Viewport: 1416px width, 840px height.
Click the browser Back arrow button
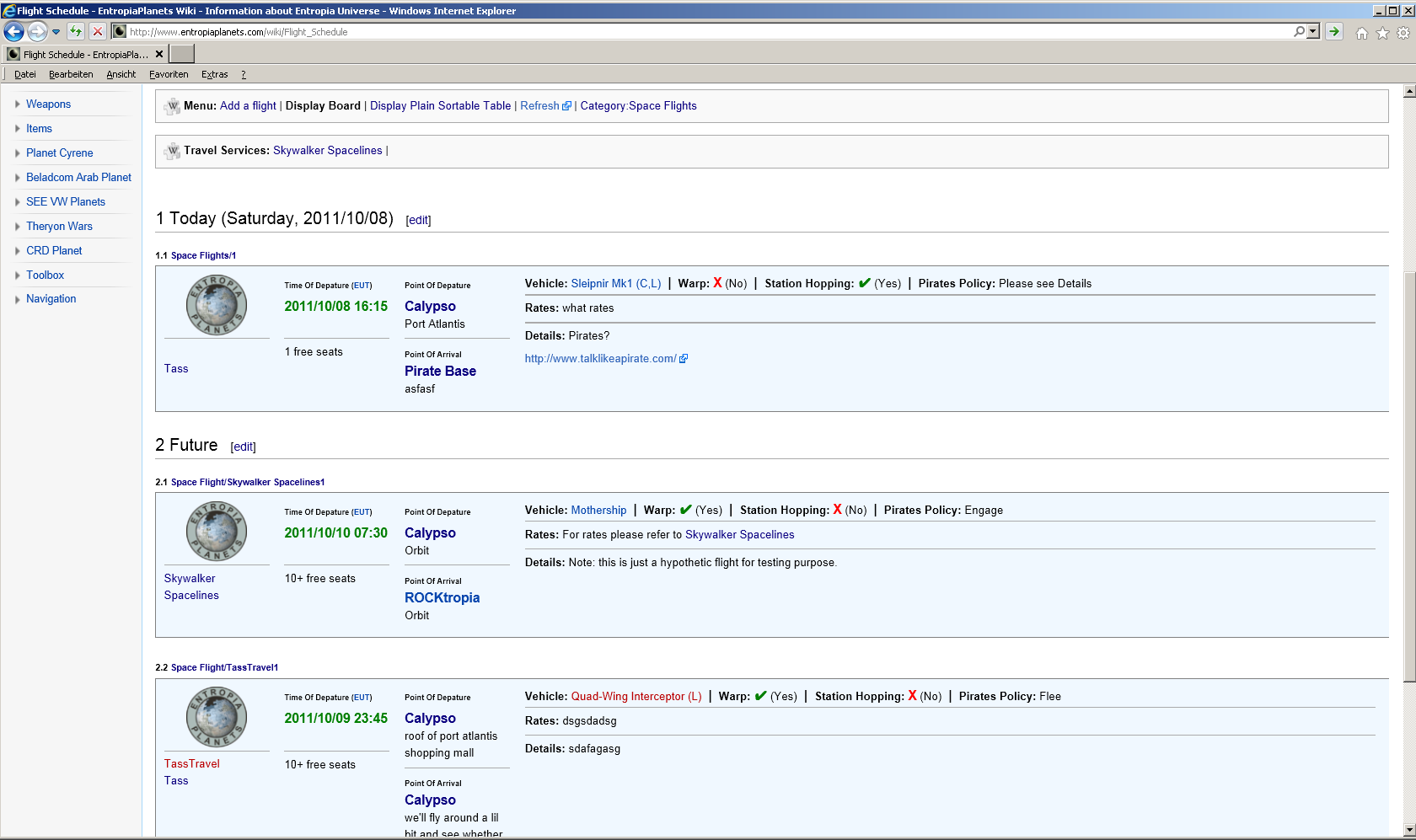[14, 32]
